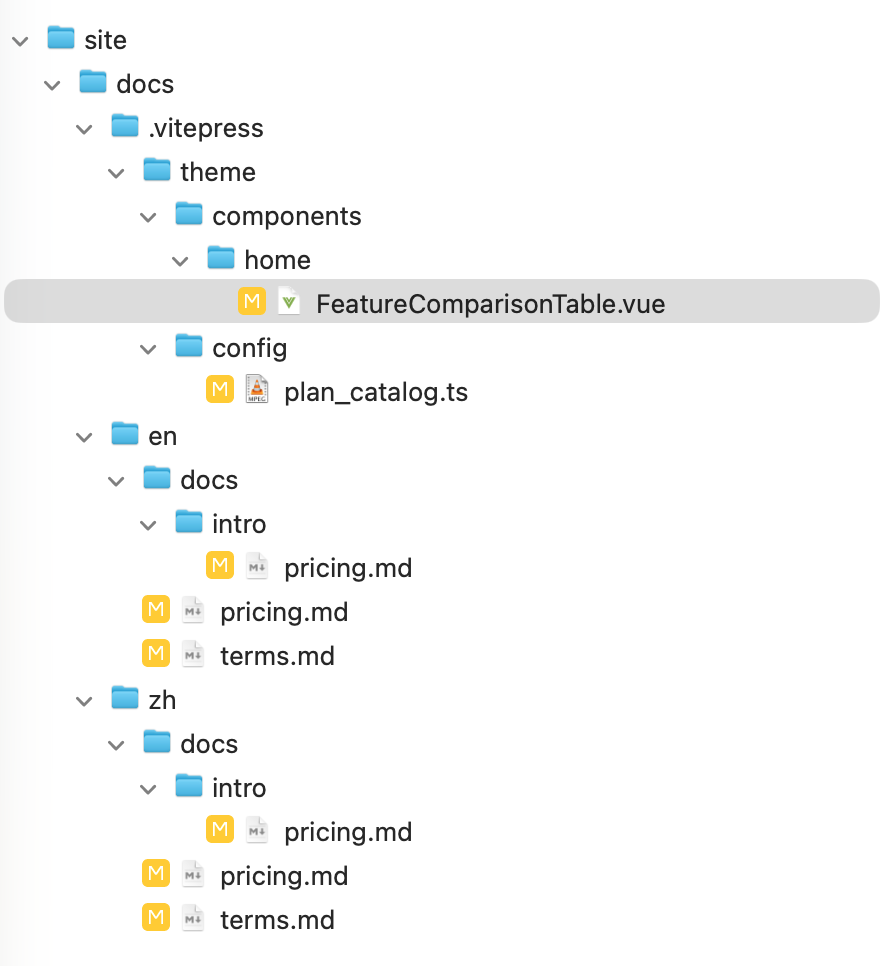Click the home folder icon
This screenshot has width=882, height=966.
pyautogui.click(x=221, y=259)
